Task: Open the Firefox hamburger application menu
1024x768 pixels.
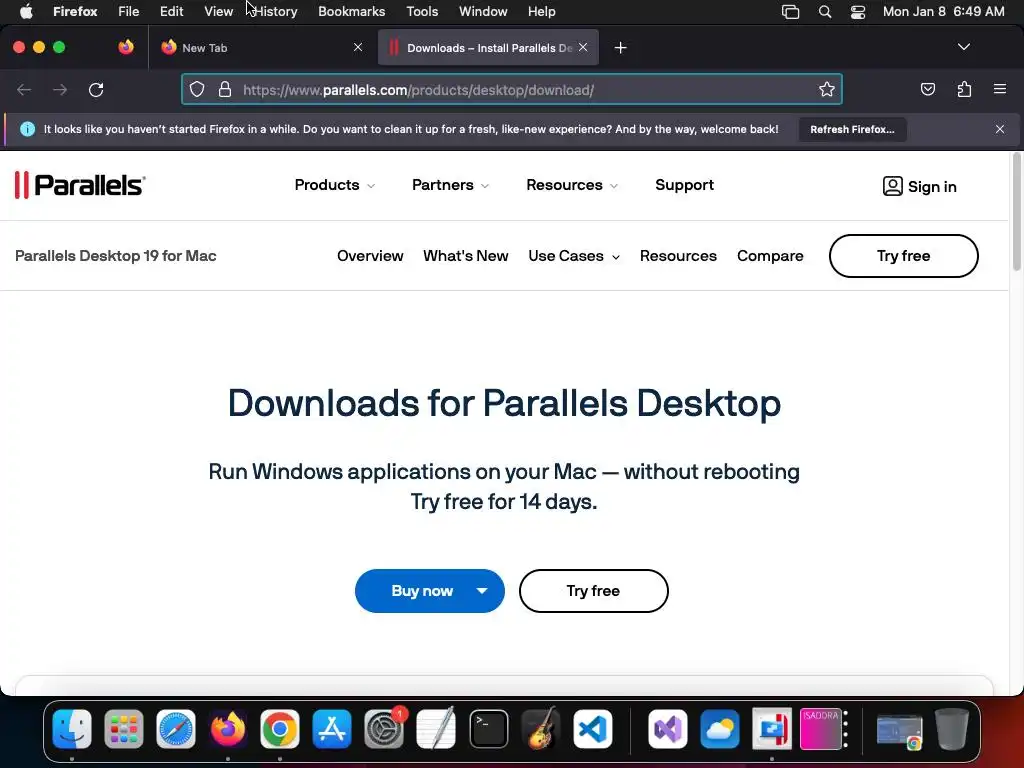Action: click(1000, 89)
